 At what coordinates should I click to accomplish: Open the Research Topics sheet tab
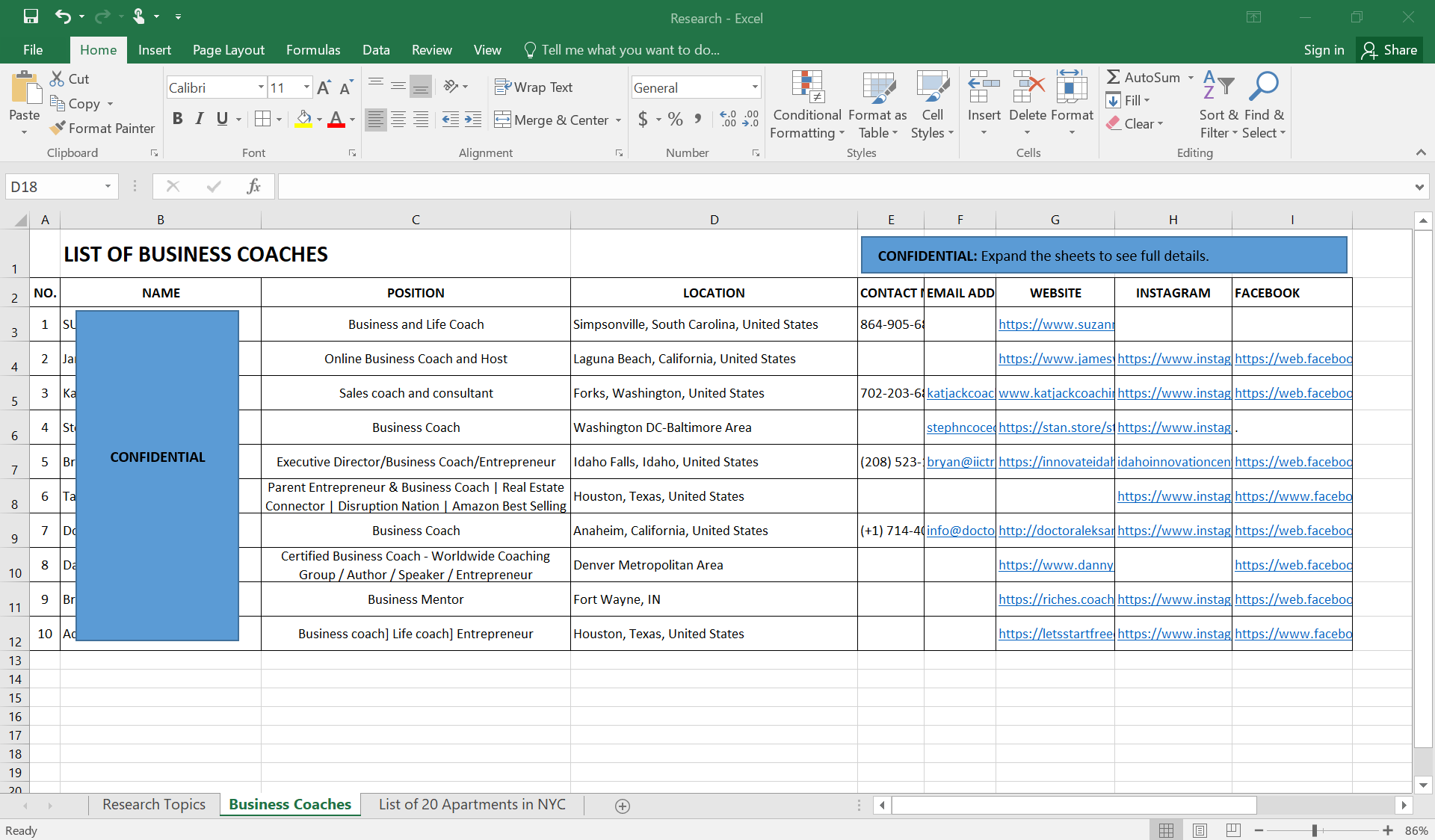coord(154,805)
